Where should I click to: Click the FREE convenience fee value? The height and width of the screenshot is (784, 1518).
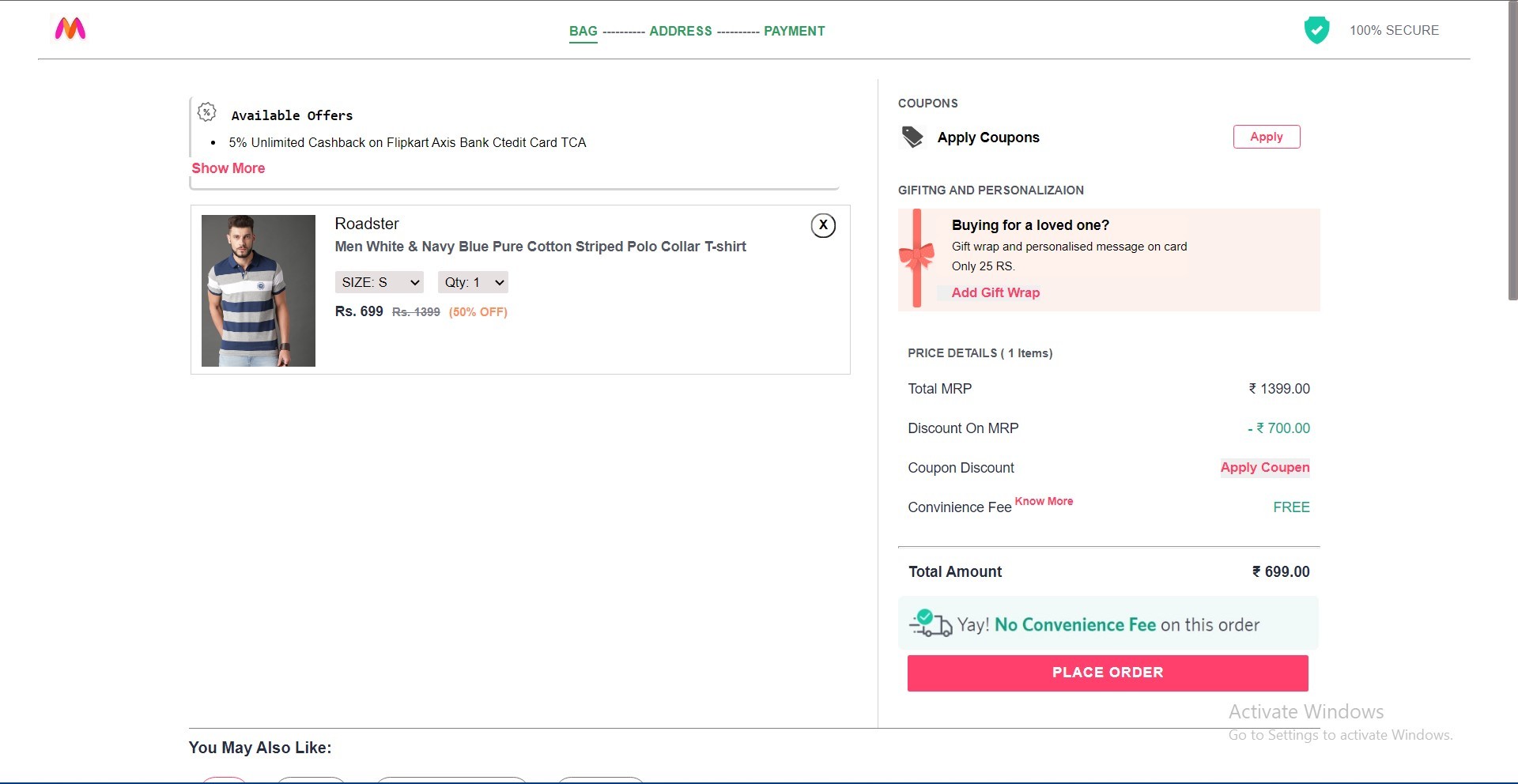1291,507
